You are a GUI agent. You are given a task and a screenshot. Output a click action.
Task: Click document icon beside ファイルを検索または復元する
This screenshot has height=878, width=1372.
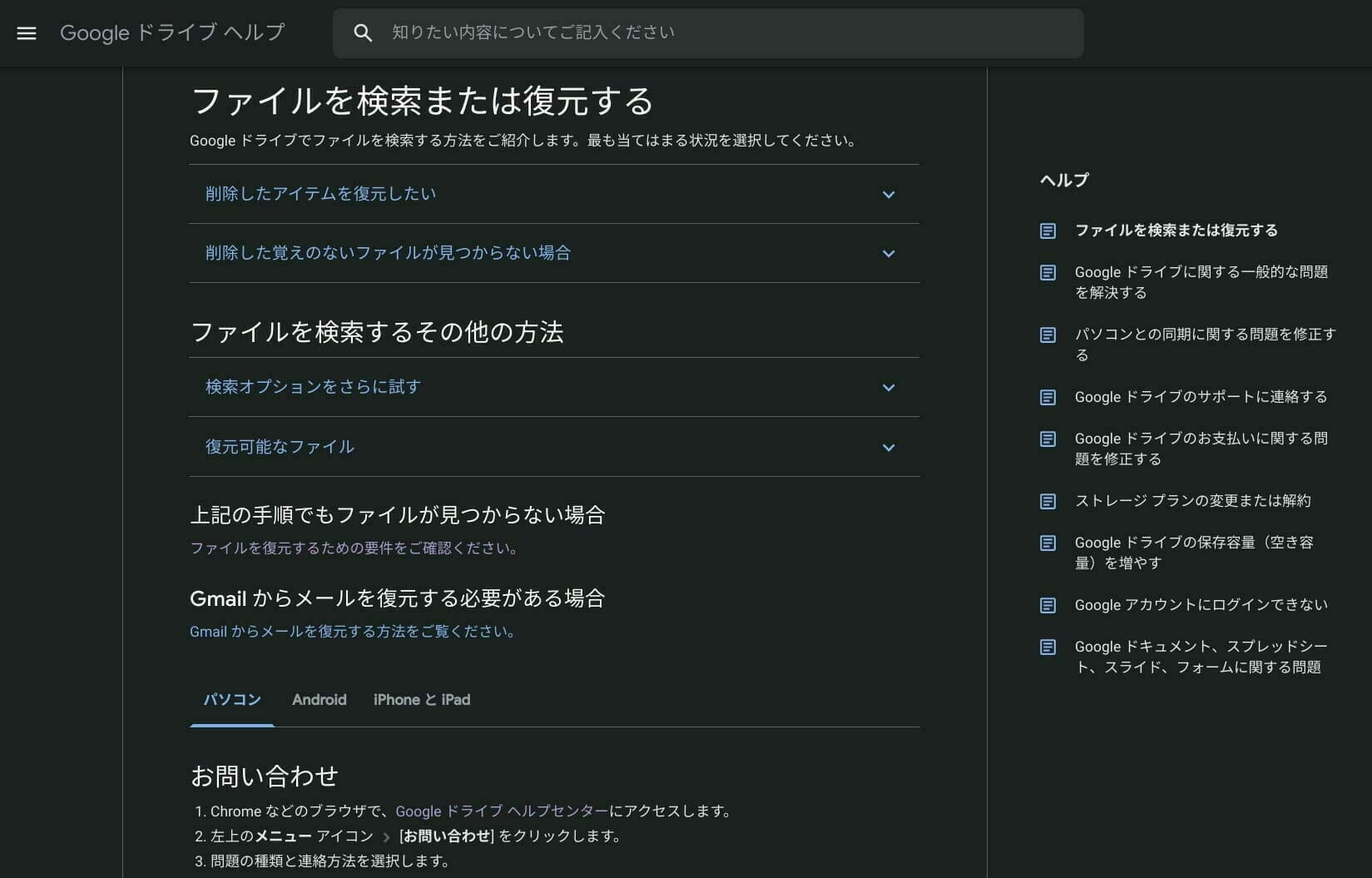pos(1048,231)
